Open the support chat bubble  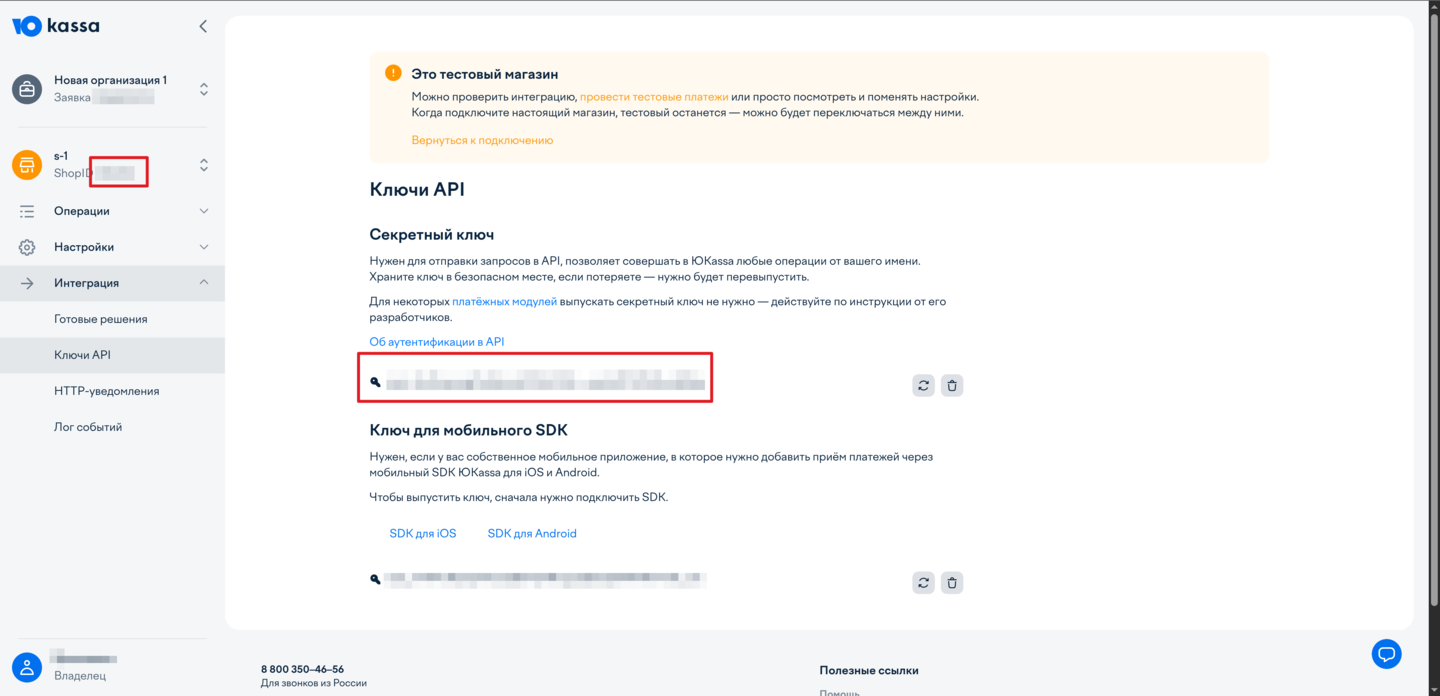point(1387,654)
